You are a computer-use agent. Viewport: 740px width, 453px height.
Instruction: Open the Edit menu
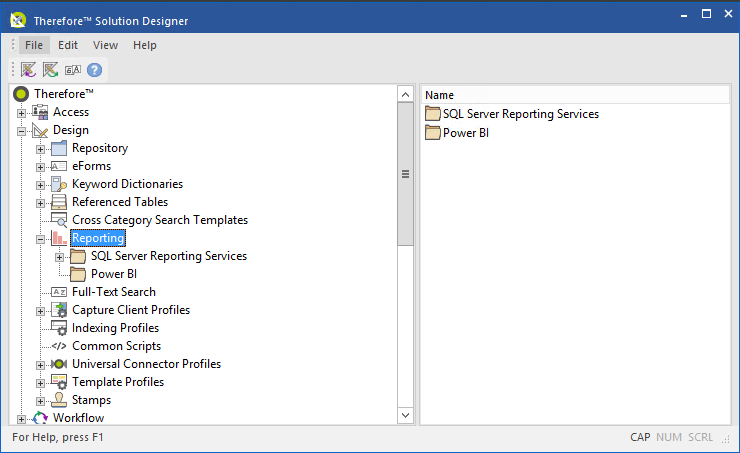[68, 45]
